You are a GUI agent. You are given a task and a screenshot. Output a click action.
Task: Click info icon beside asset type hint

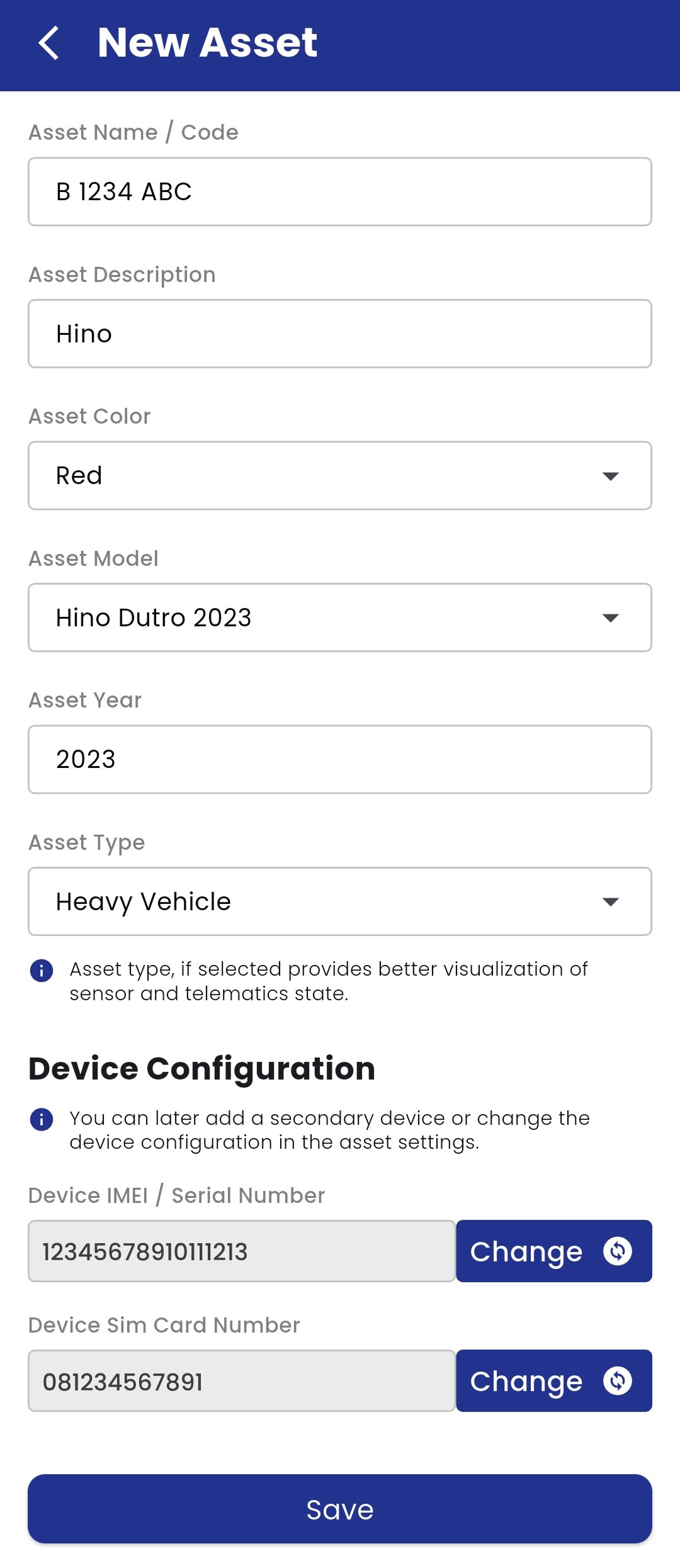[42, 971]
